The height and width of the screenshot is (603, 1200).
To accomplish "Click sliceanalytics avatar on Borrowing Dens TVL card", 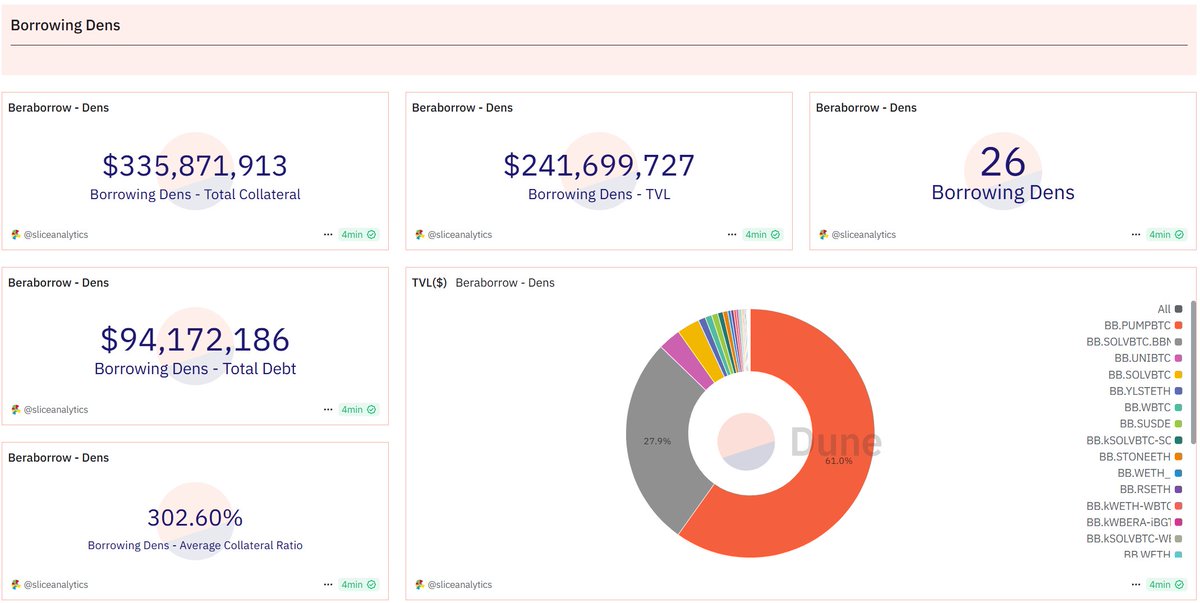I will click(x=419, y=235).
